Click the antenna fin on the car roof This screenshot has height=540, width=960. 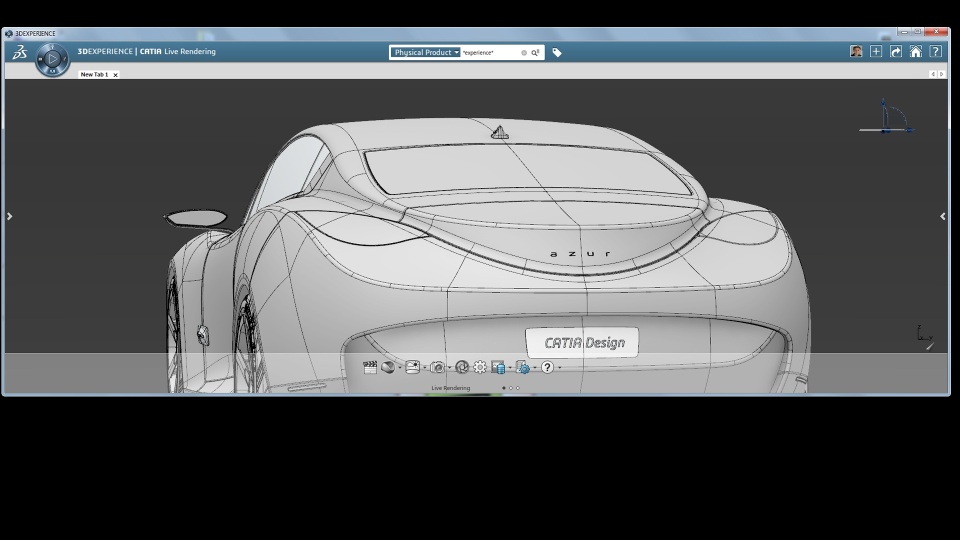click(500, 132)
